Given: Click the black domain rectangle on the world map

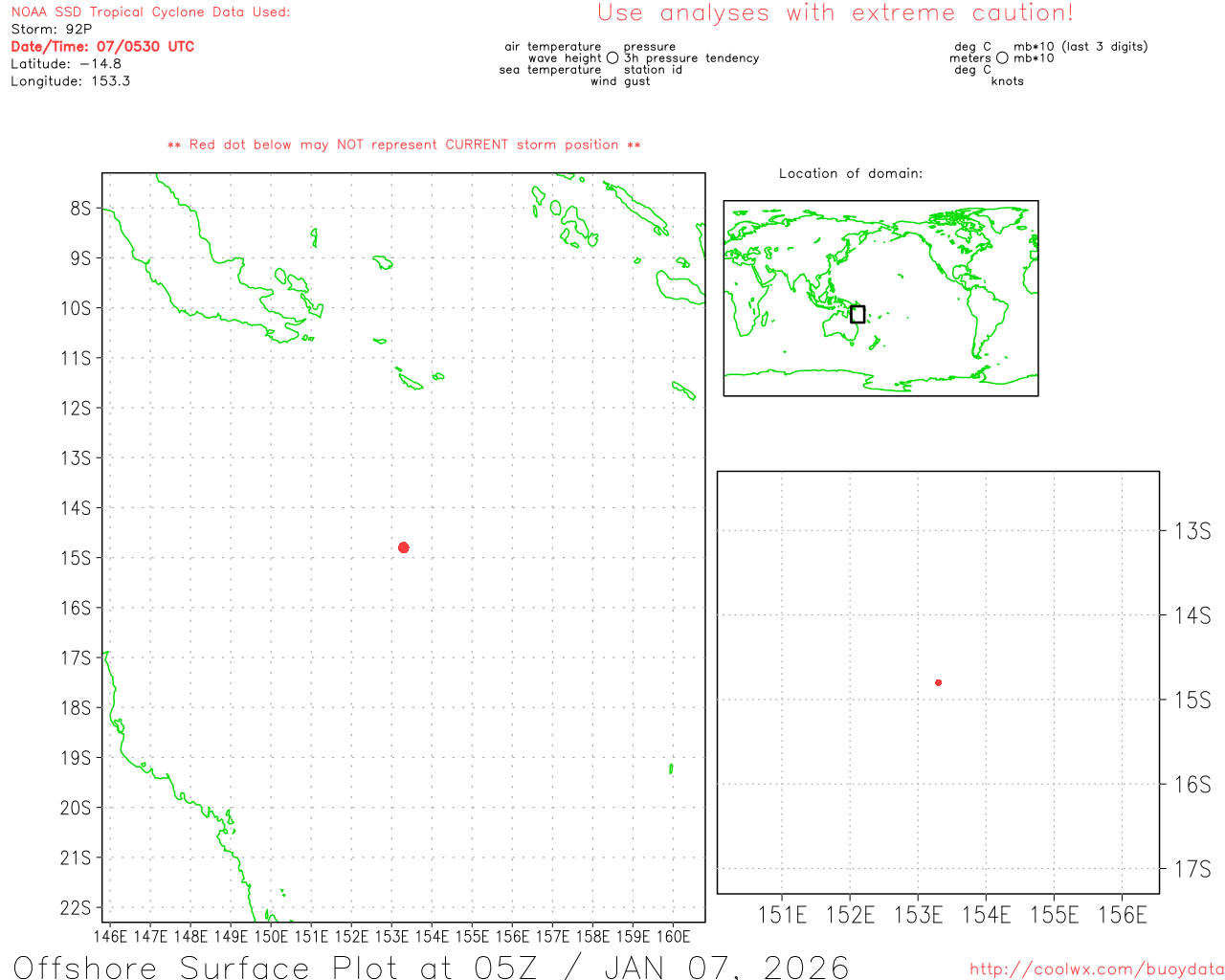Looking at the screenshot, I should [x=857, y=314].
